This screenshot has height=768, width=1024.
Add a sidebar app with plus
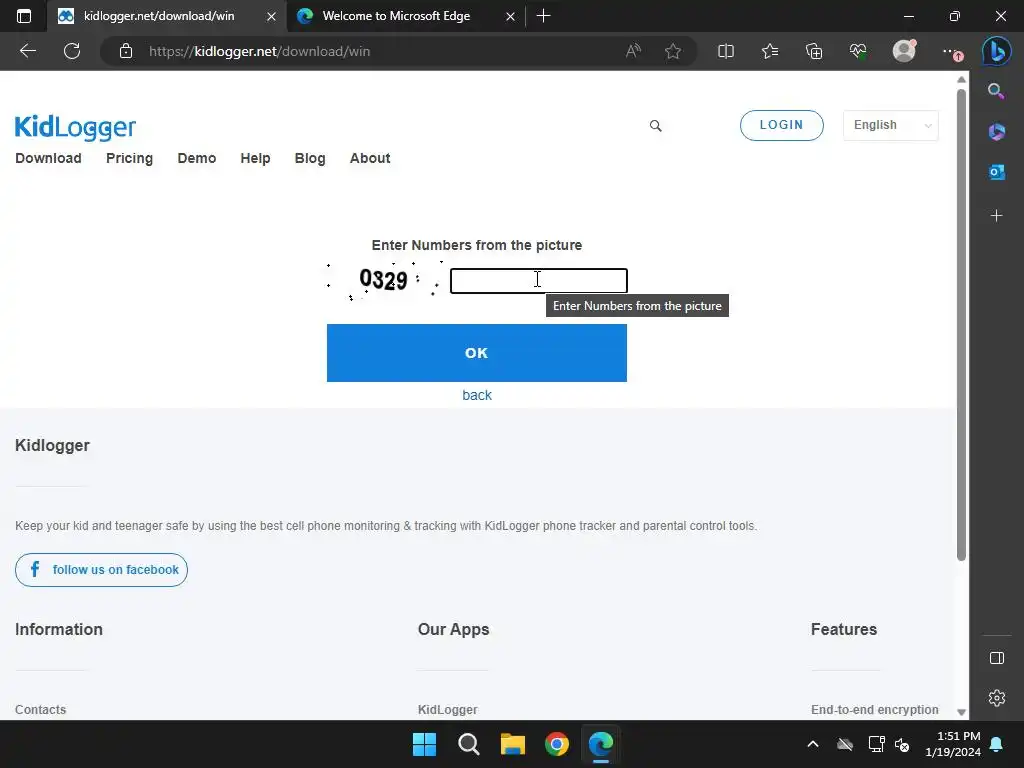[x=996, y=216]
